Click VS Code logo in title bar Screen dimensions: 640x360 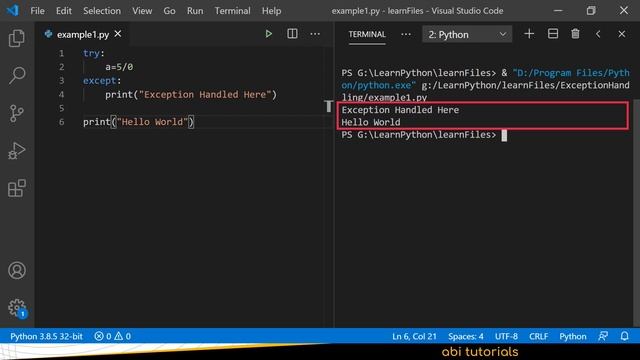(12, 10)
